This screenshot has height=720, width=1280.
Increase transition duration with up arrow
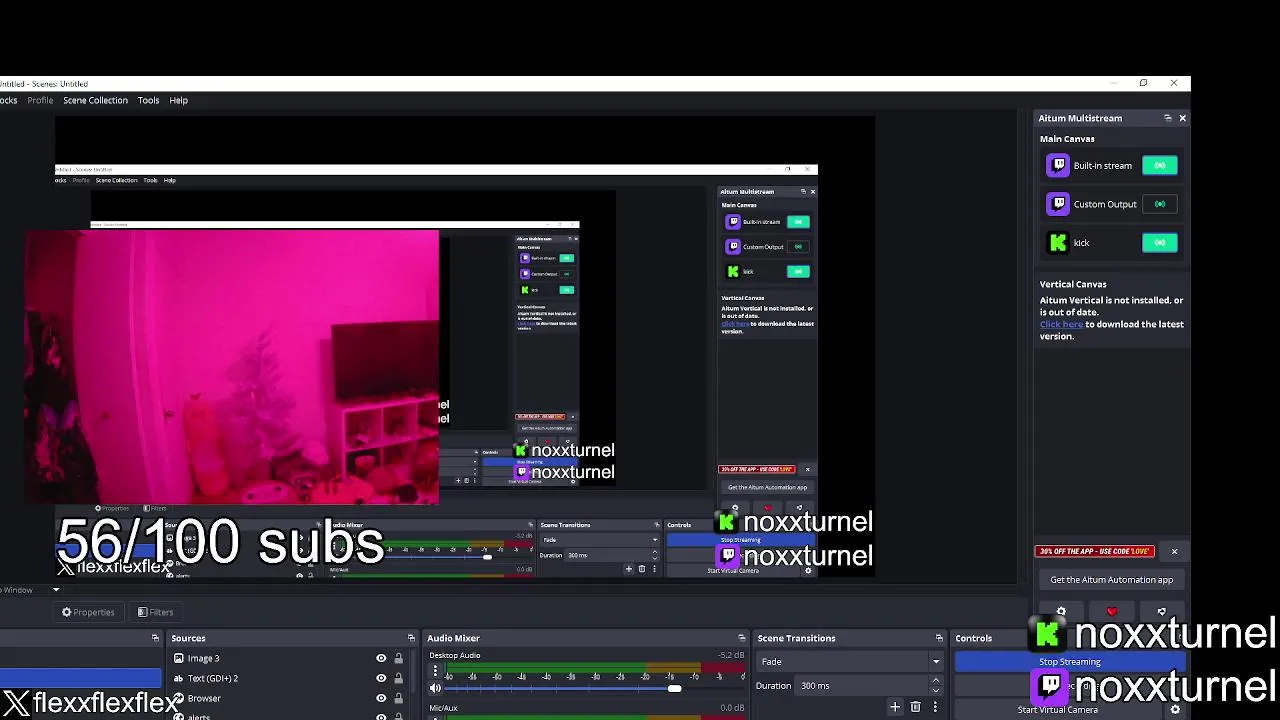tap(936, 681)
